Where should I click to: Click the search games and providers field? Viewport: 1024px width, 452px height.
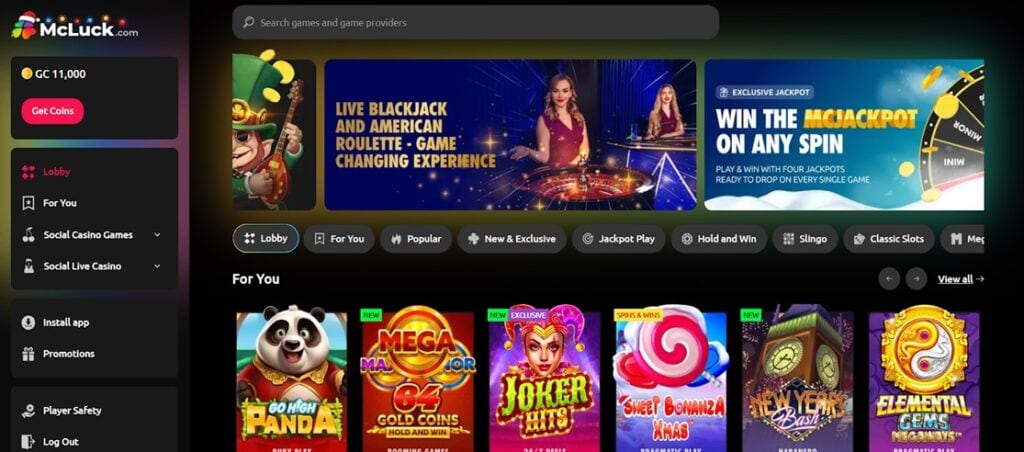tap(475, 22)
